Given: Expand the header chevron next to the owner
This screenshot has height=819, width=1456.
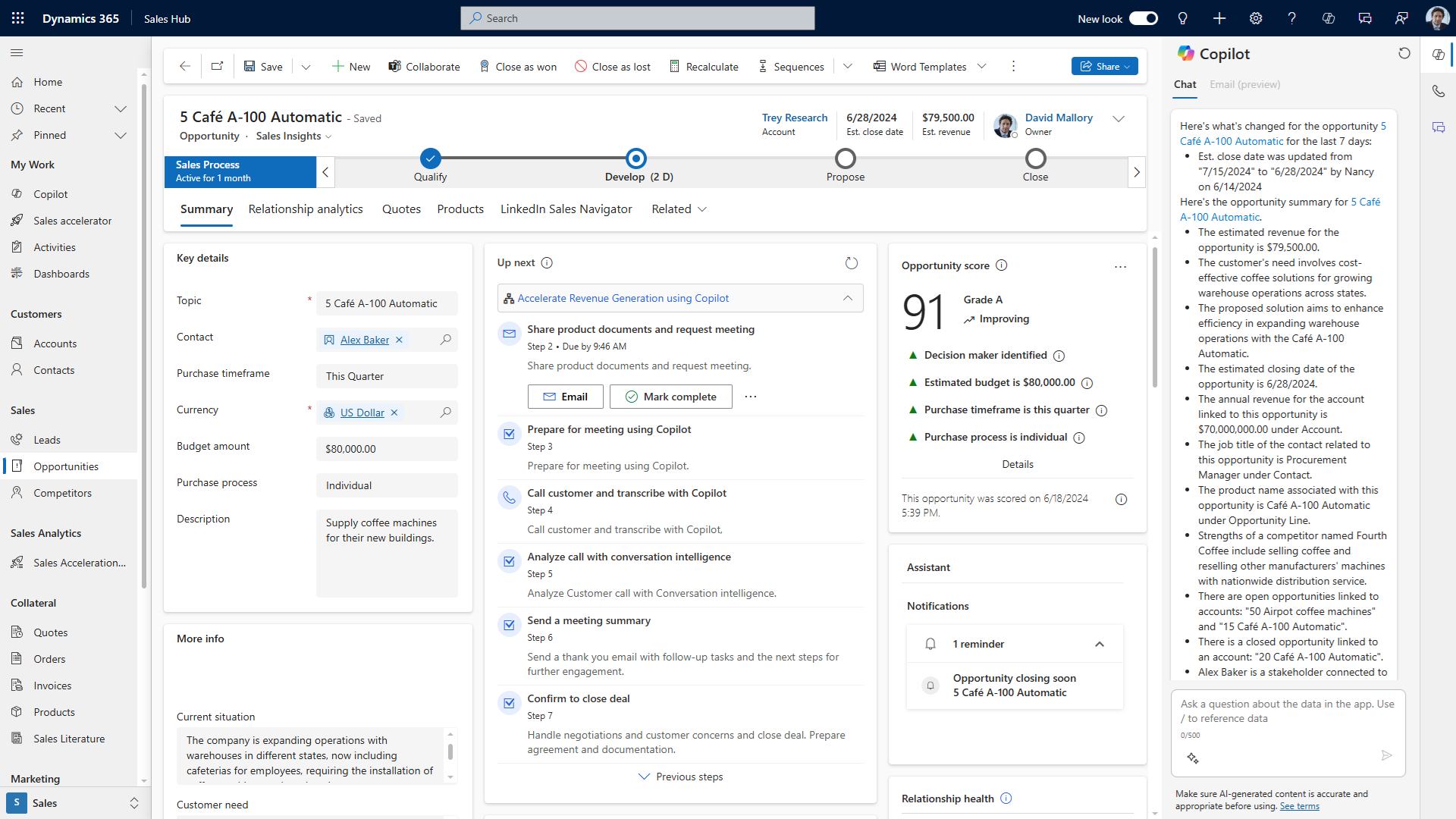Looking at the screenshot, I should 1118,119.
